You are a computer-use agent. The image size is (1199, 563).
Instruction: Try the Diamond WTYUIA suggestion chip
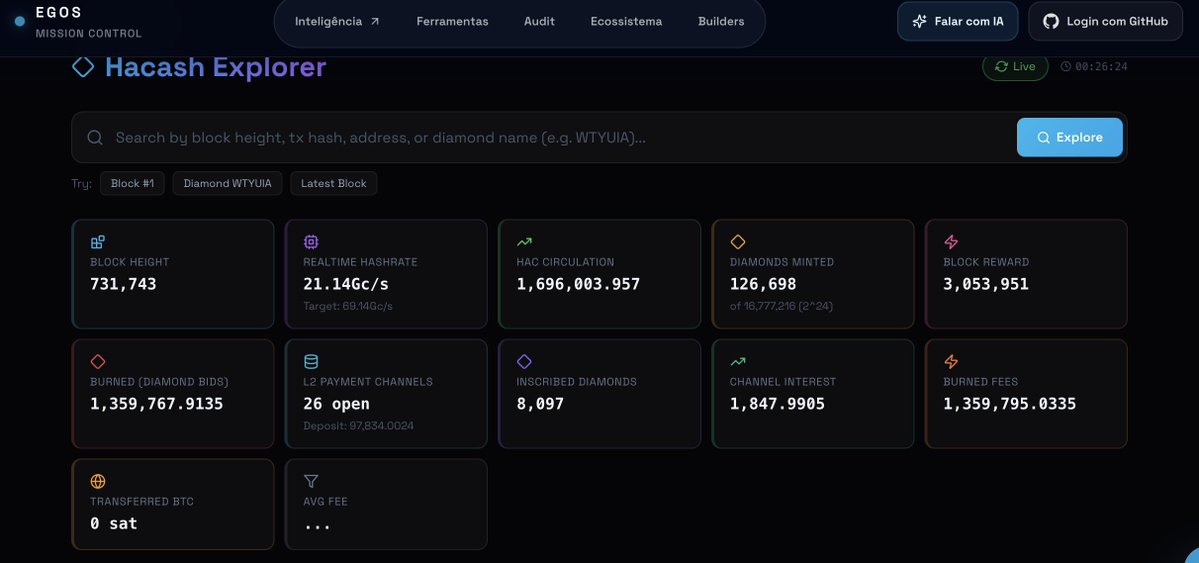[227, 184]
